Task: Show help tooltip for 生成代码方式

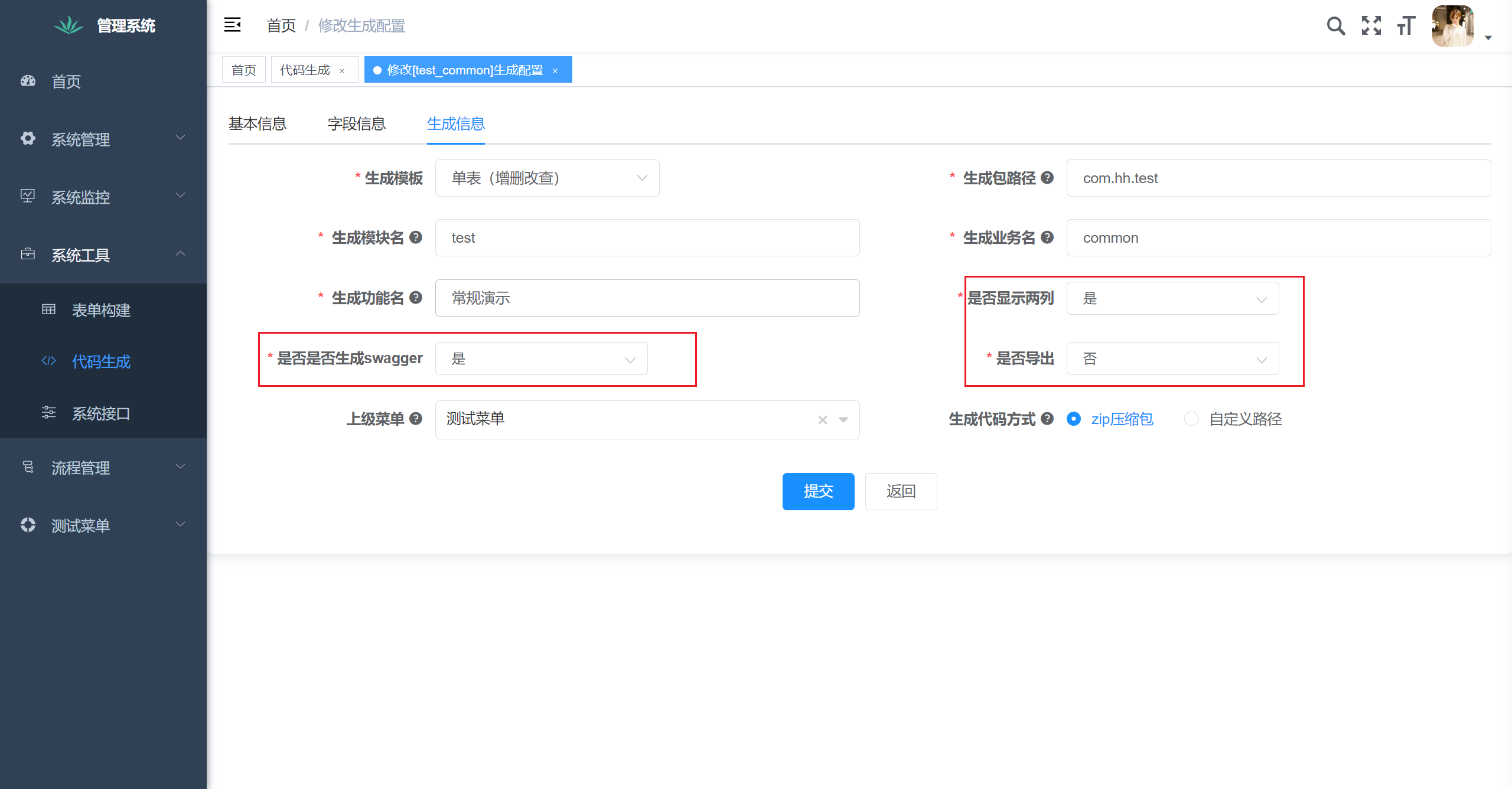Action: click(1047, 418)
